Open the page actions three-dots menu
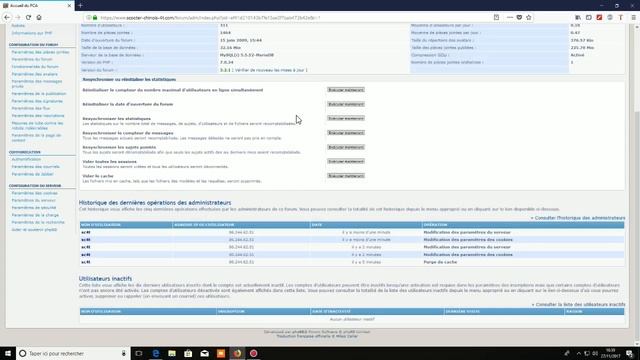Viewport: 640px width, 360px height. pyautogui.click(x=509, y=18)
